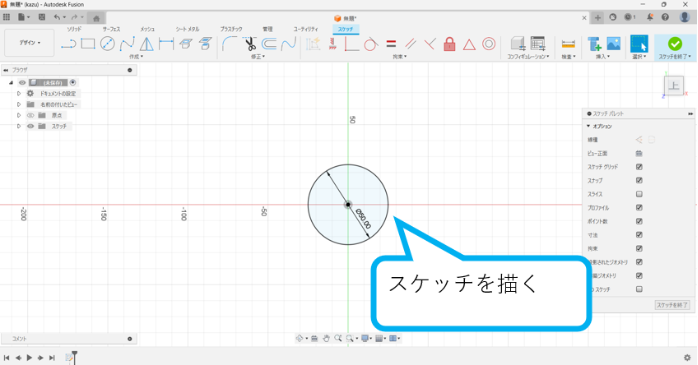
Task: Open the notifications bell icon
Action: coord(650,17)
